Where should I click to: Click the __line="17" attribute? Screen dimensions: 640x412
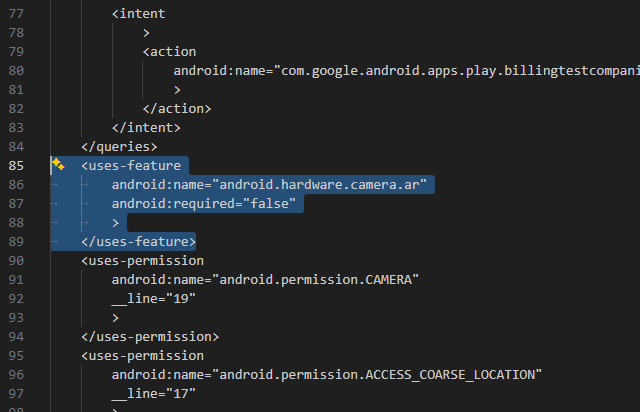(153, 393)
